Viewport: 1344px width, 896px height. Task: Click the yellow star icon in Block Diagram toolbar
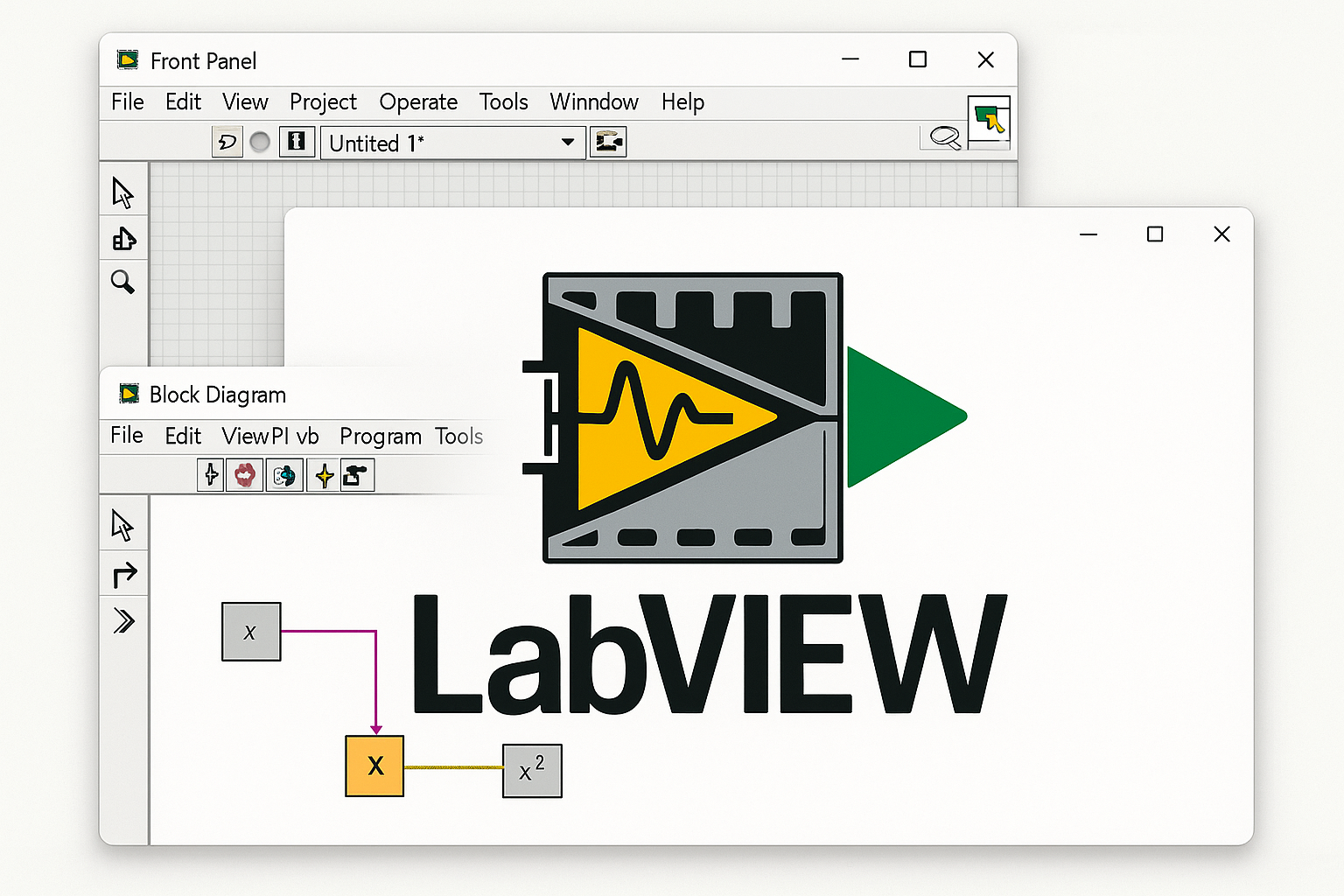pyautogui.click(x=324, y=475)
